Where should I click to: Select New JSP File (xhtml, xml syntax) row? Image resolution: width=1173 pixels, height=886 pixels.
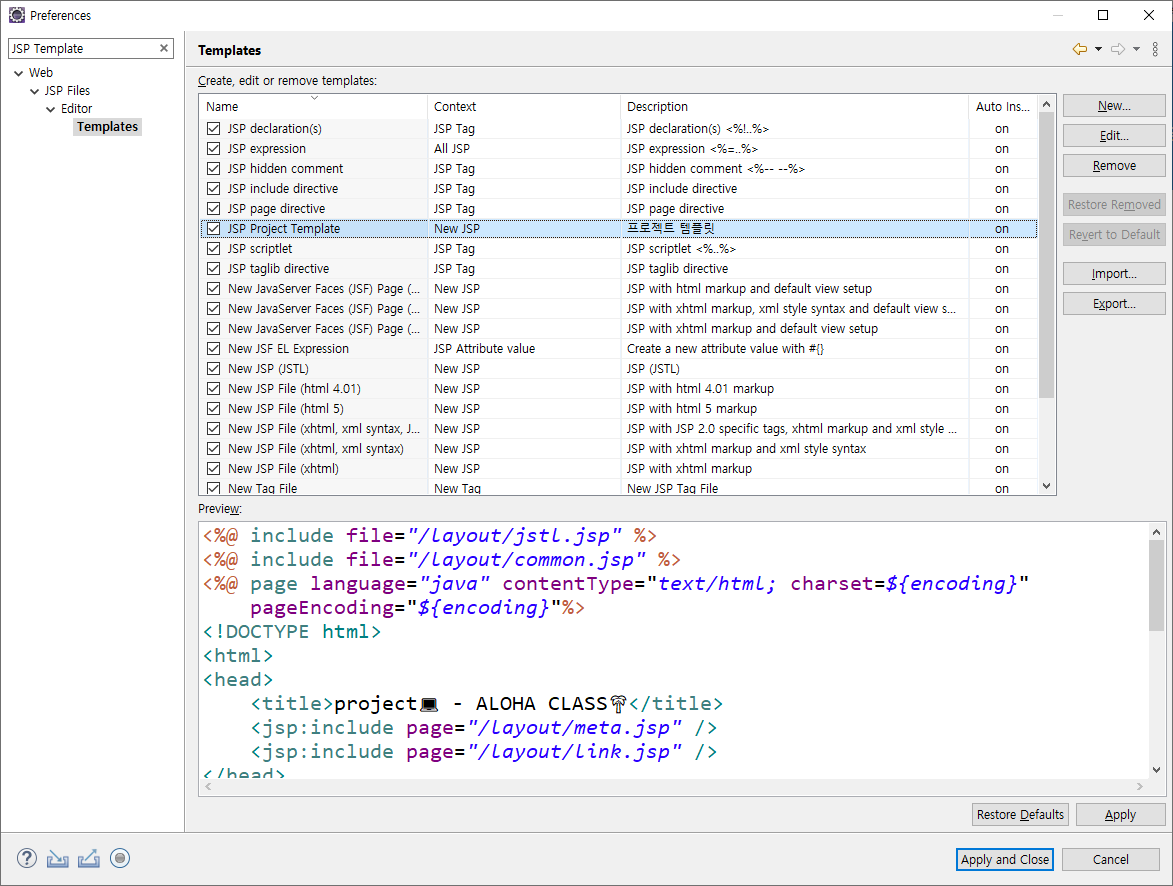(x=619, y=448)
